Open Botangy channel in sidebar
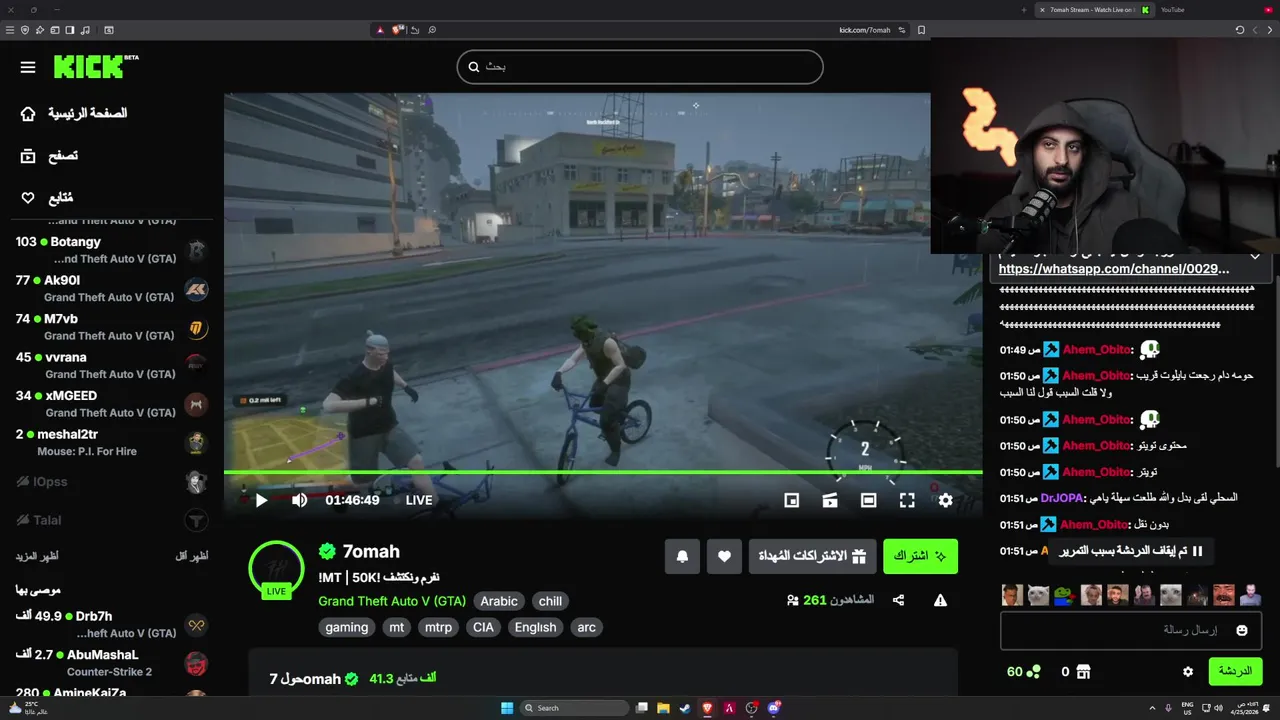The width and height of the screenshot is (1280, 720). [x=111, y=250]
